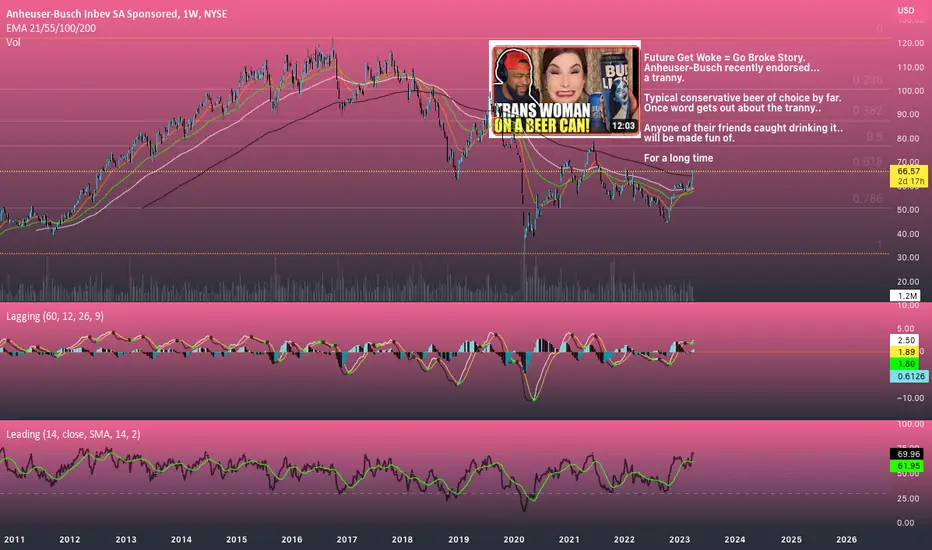Screen dimensions: 932x550
Task: Click the green 1.80 Lagging value label
Action: [x=904, y=364]
